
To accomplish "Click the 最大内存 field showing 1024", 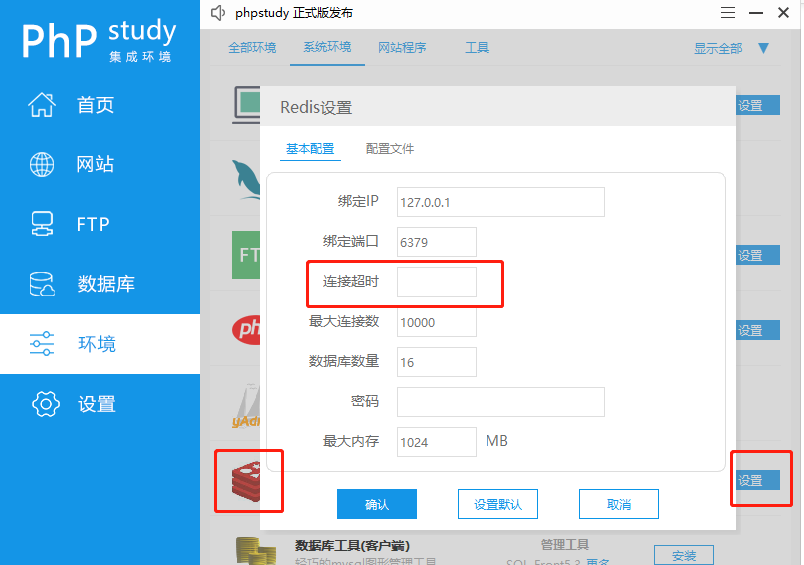I will (x=437, y=442).
